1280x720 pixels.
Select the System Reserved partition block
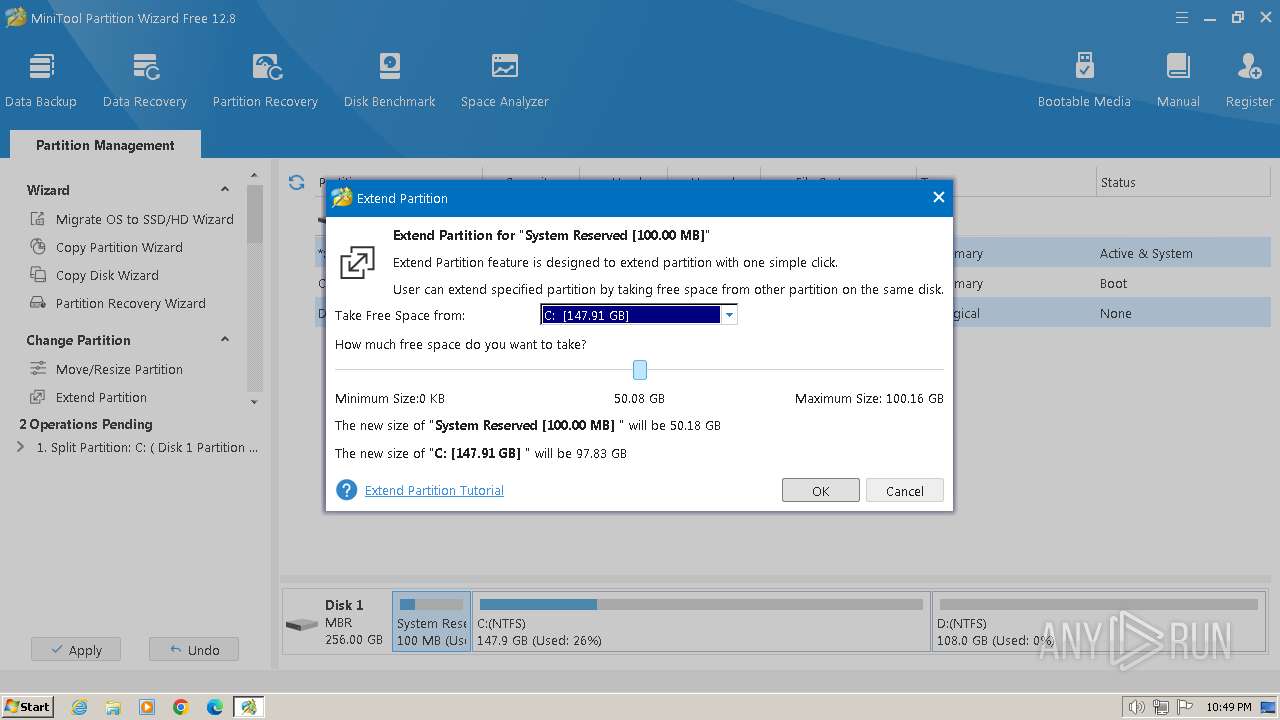pyautogui.click(x=431, y=621)
